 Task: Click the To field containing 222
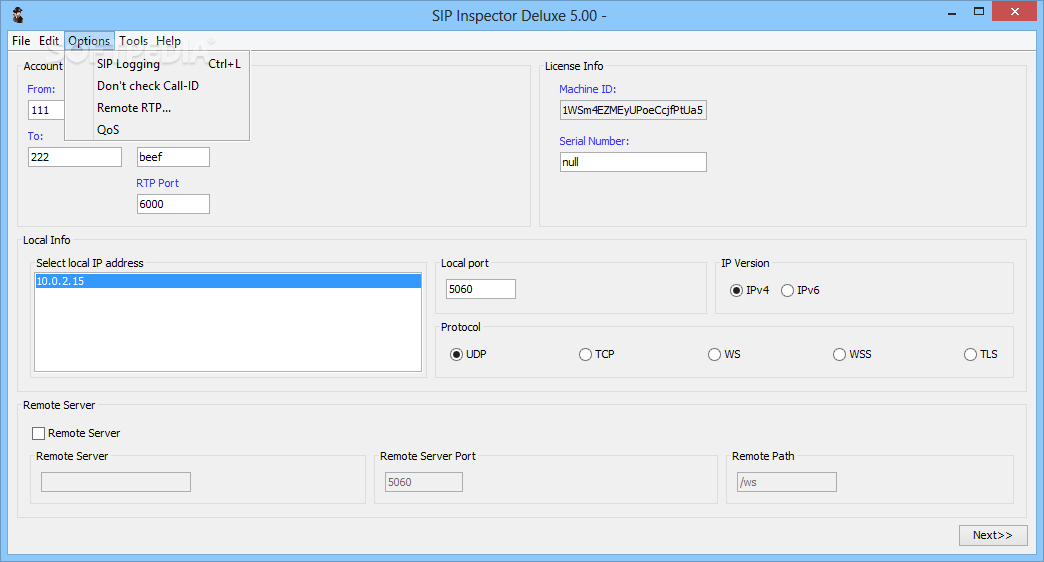tap(75, 157)
